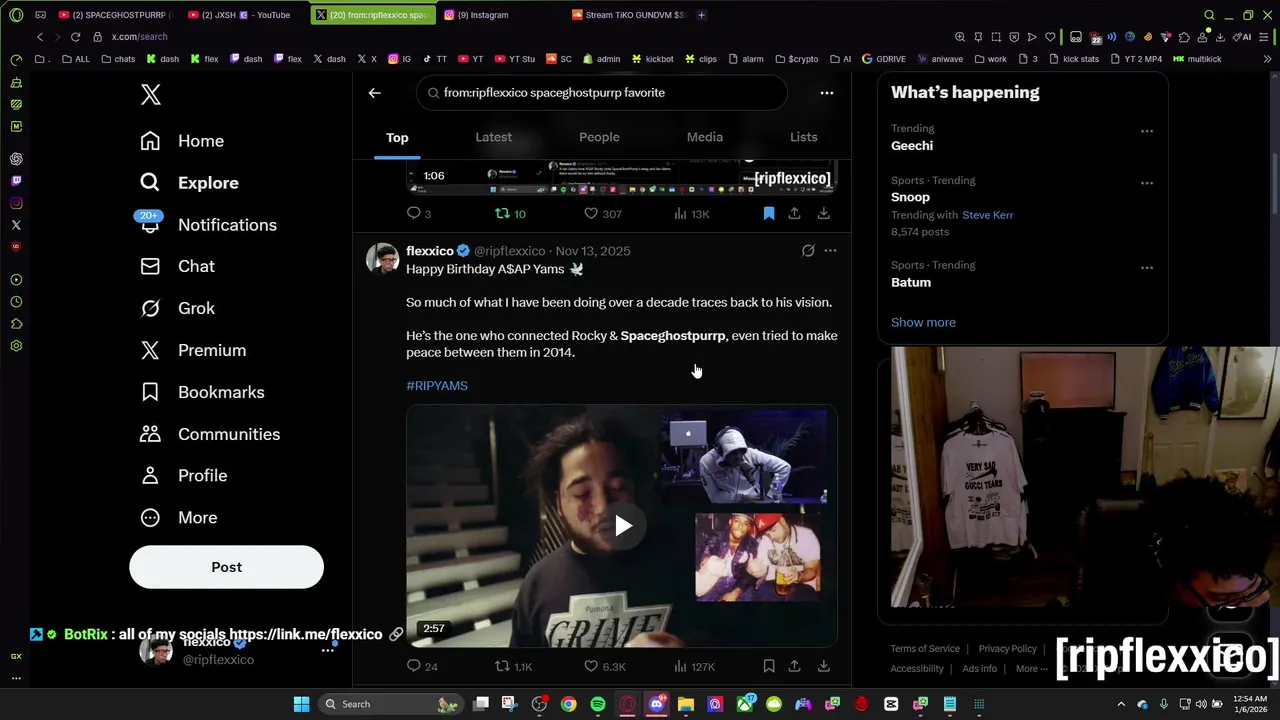The height and width of the screenshot is (720, 1280).
Task: Play the 2:57 video
Action: (x=623, y=526)
